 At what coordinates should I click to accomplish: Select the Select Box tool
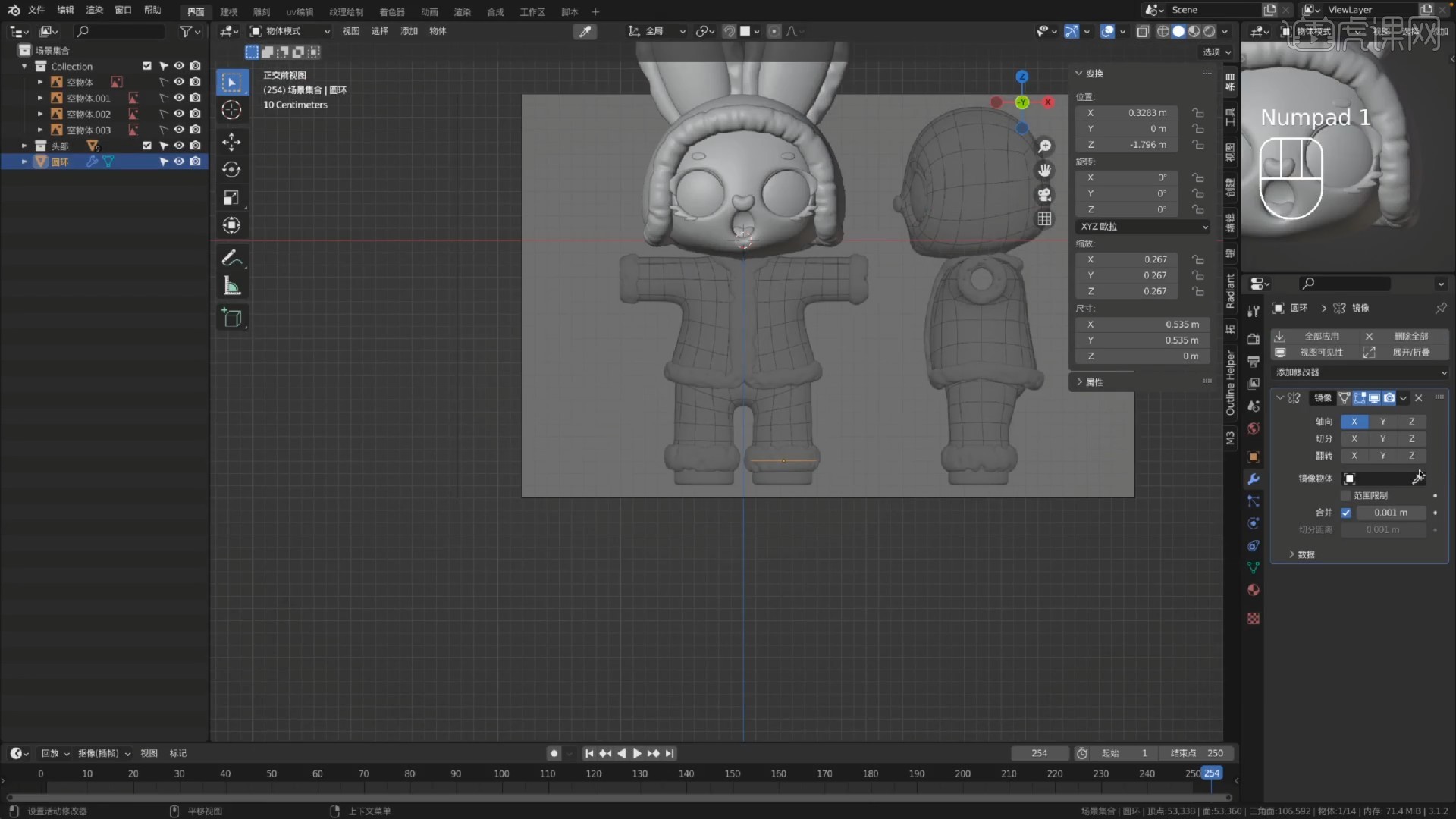[x=232, y=82]
